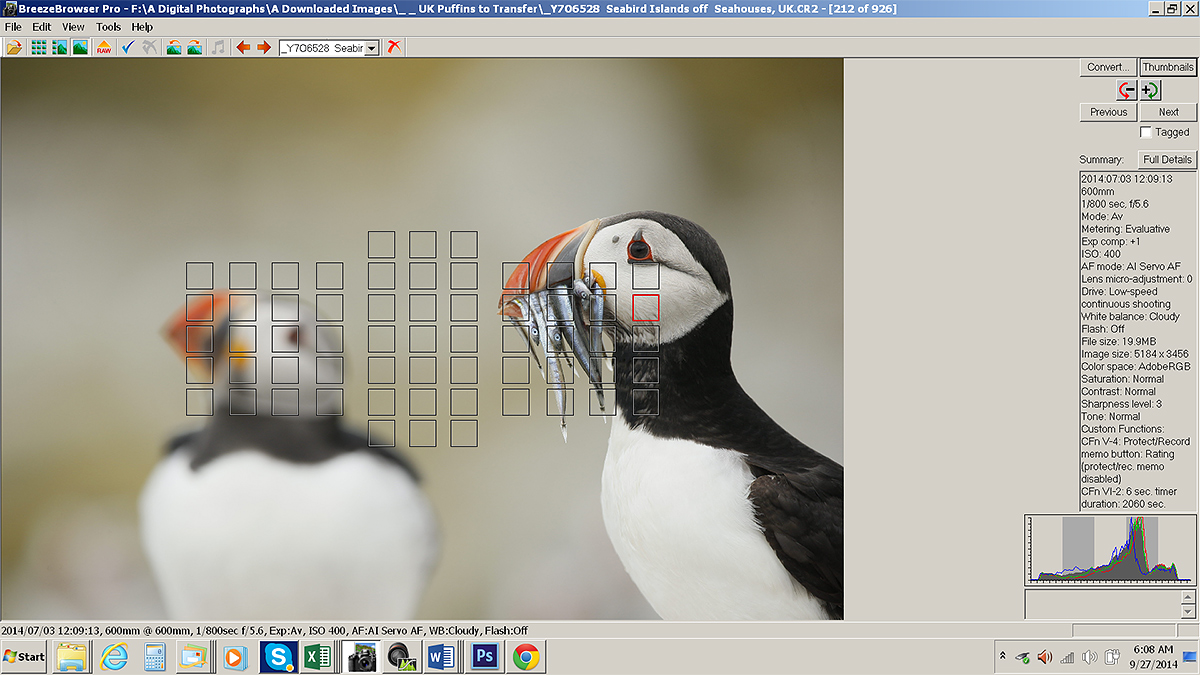Click the red active AF point on puffin

(646, 307)
